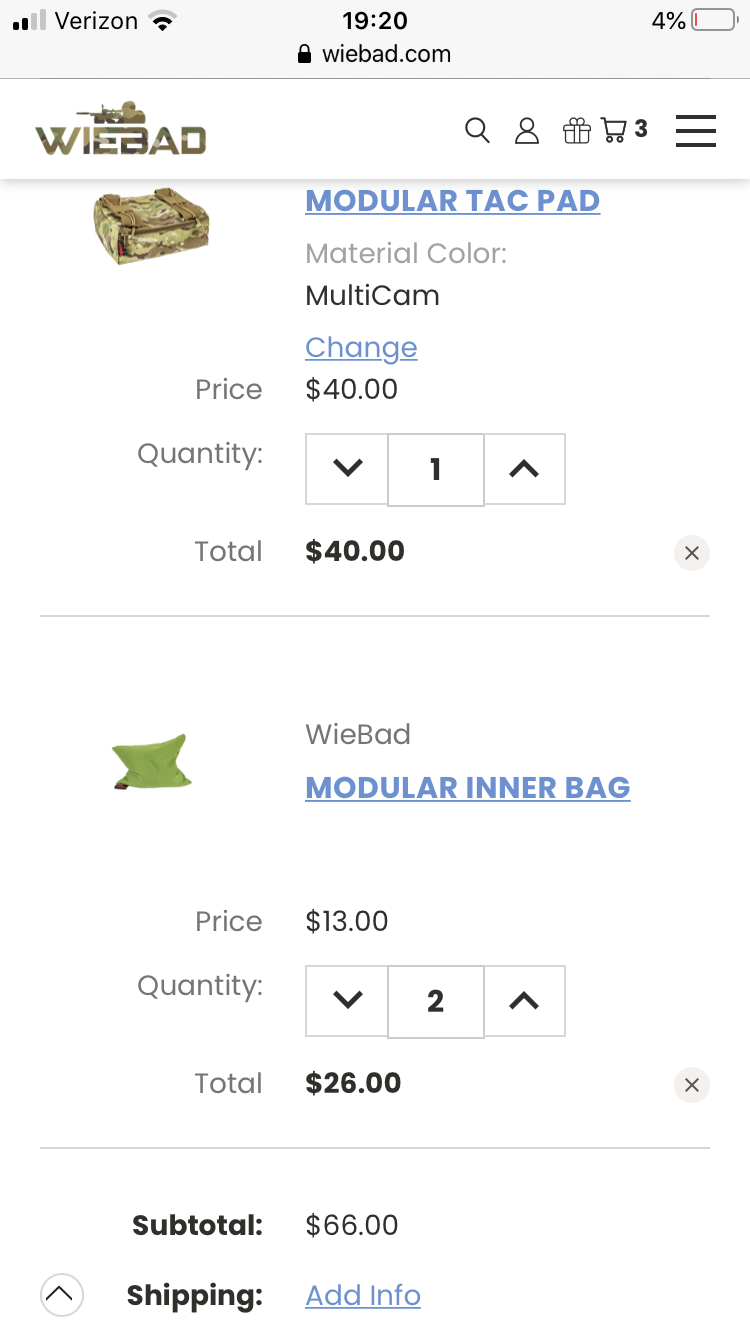Tap the scroll-to-top arrow circle
Image resolution: width=750 pixels, height=1334 pixels.
(x=61, y=1295)
